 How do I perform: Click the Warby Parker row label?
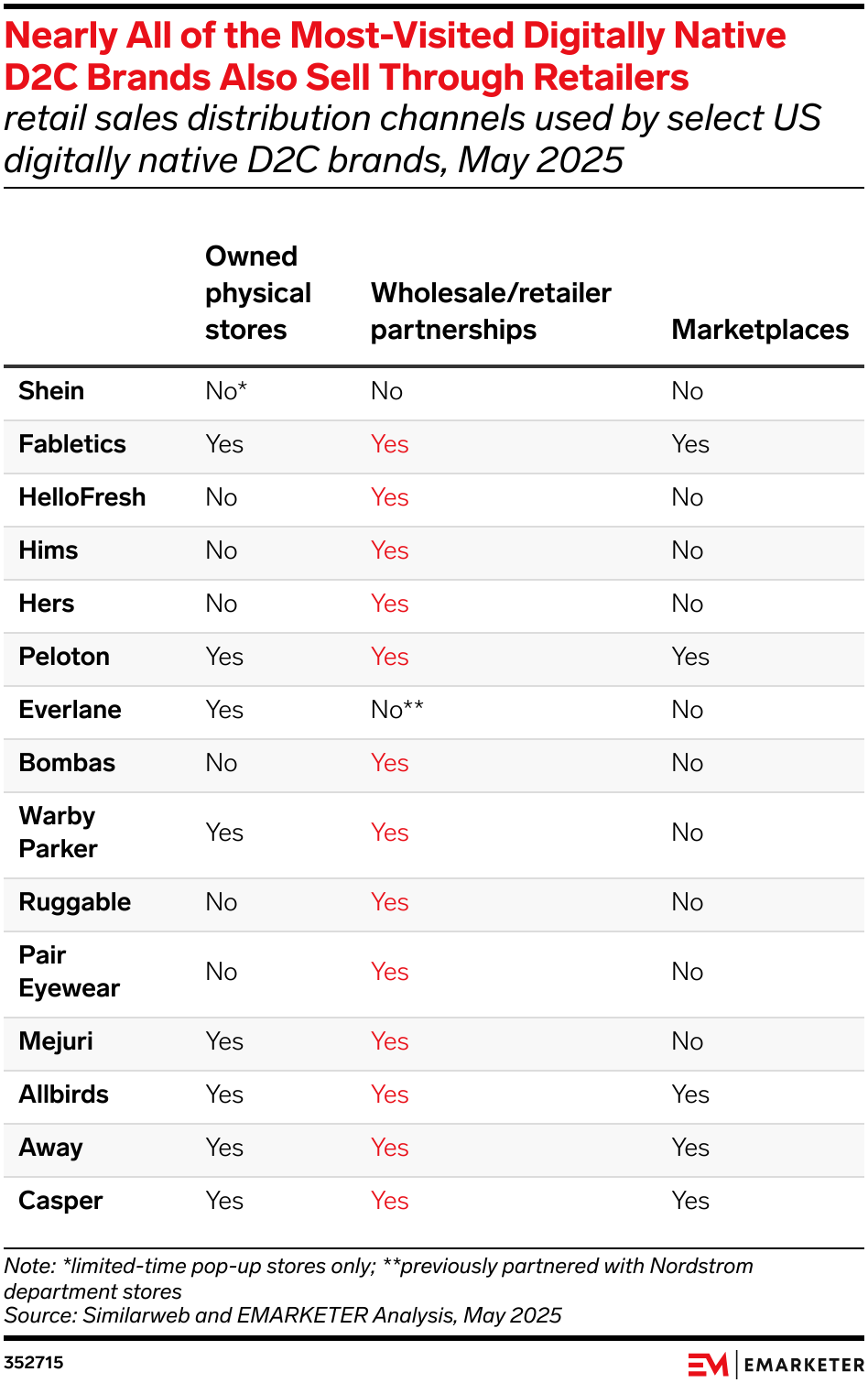tap(58, 833)
